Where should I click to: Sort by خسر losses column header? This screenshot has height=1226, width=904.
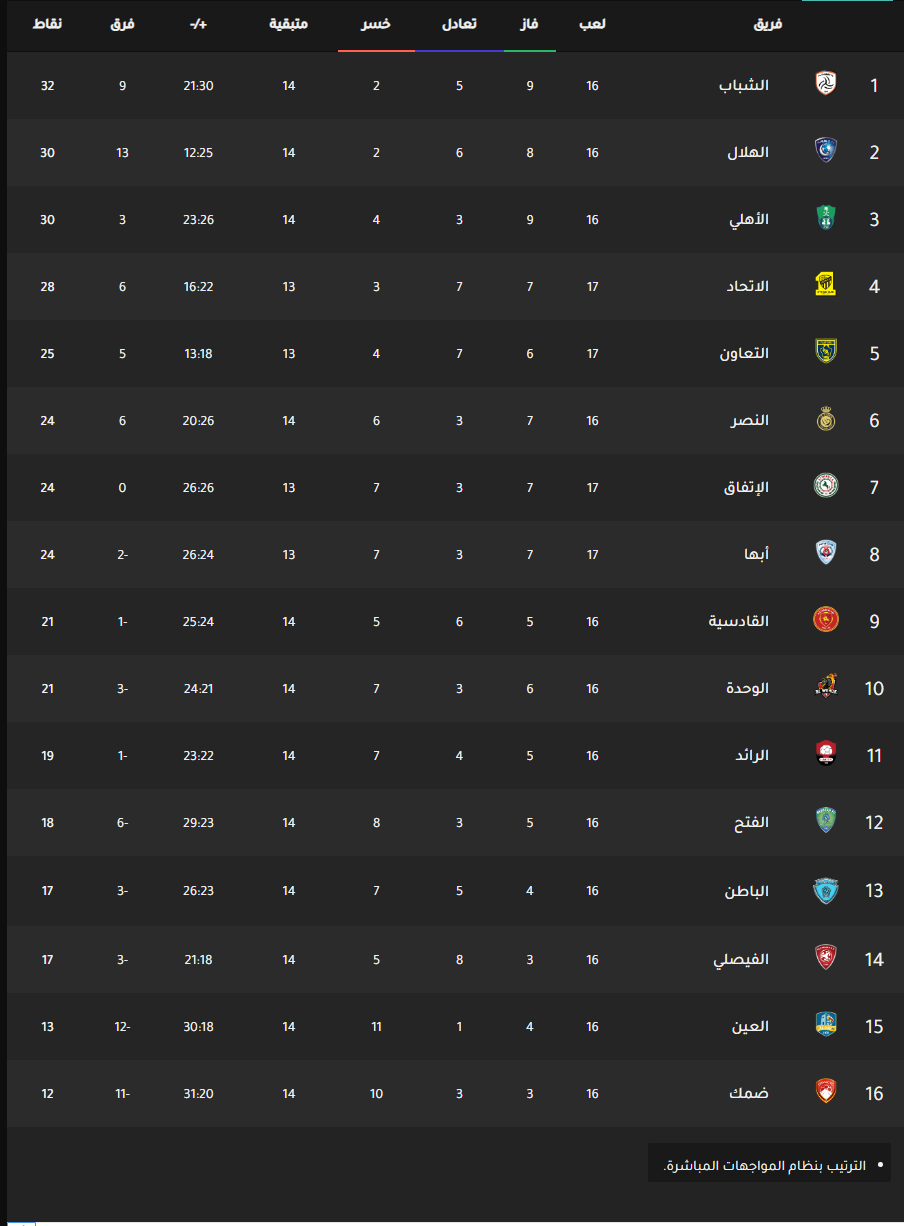(x=376, y=25)
